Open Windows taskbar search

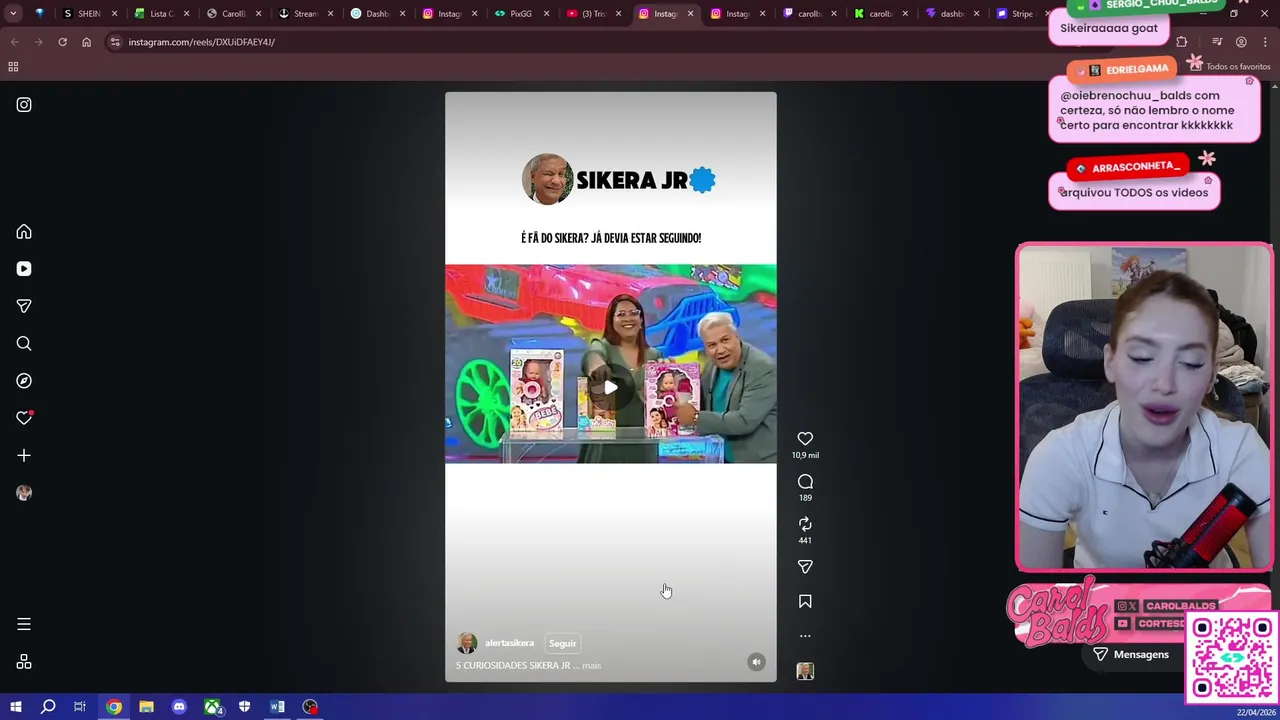point(48,707)
